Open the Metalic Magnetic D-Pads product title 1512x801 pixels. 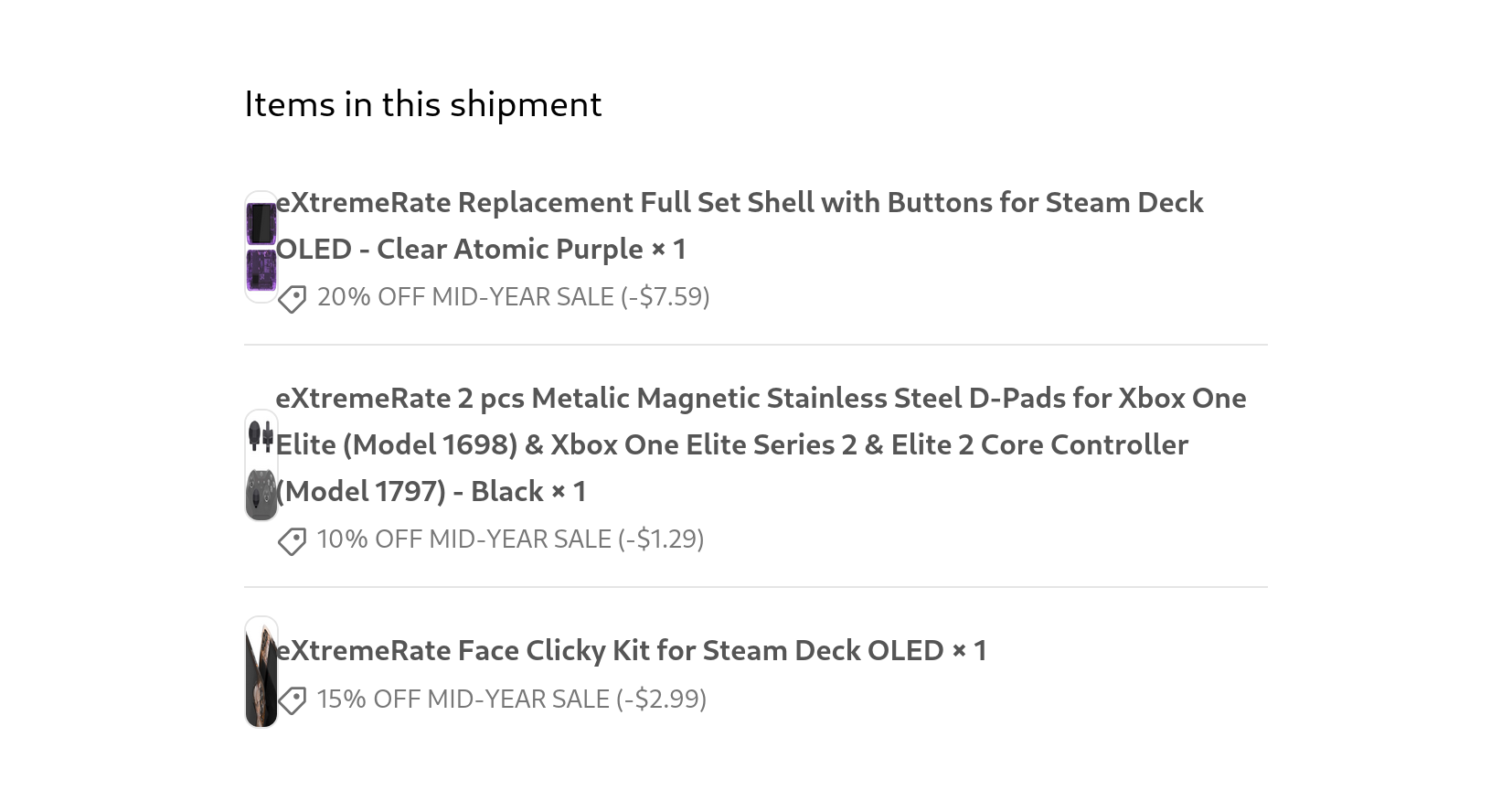pyautogui.click(x=761, y=444)
